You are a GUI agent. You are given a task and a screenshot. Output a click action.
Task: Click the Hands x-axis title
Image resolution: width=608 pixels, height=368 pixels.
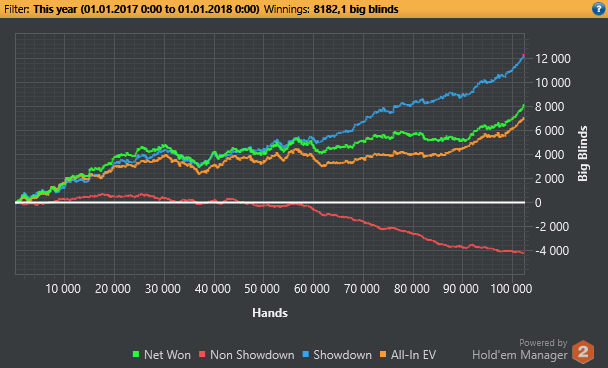(x=270, y=313)
